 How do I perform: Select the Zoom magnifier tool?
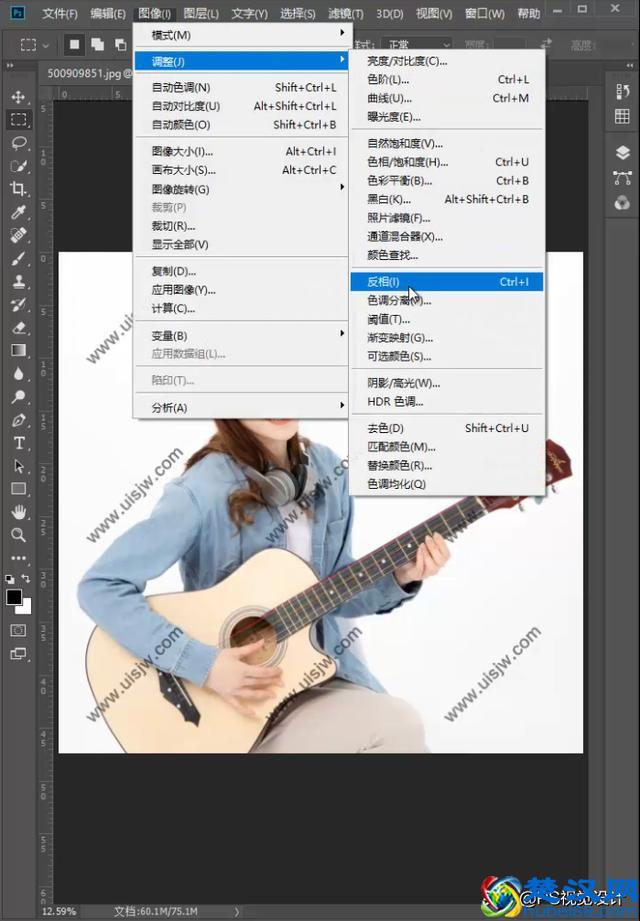[x=18, y=535]
